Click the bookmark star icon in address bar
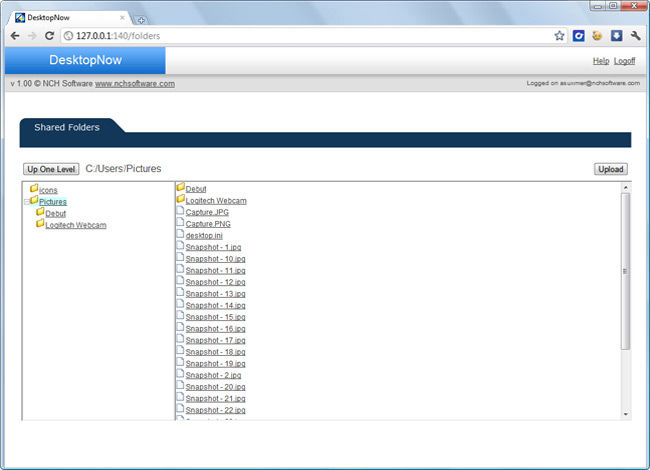 coord(560,36)
